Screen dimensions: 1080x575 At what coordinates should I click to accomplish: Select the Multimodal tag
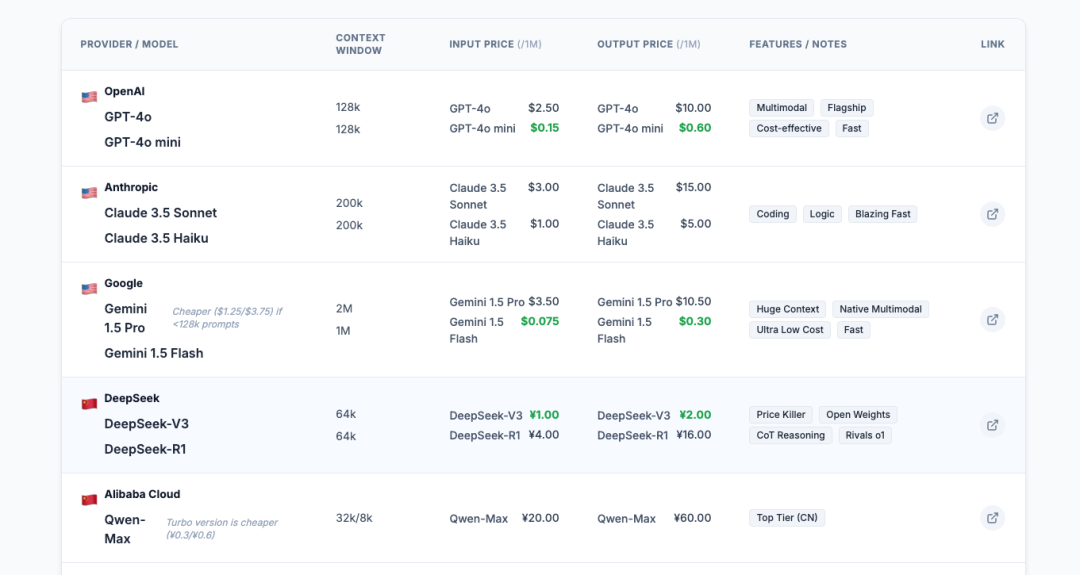coord(781,107)
